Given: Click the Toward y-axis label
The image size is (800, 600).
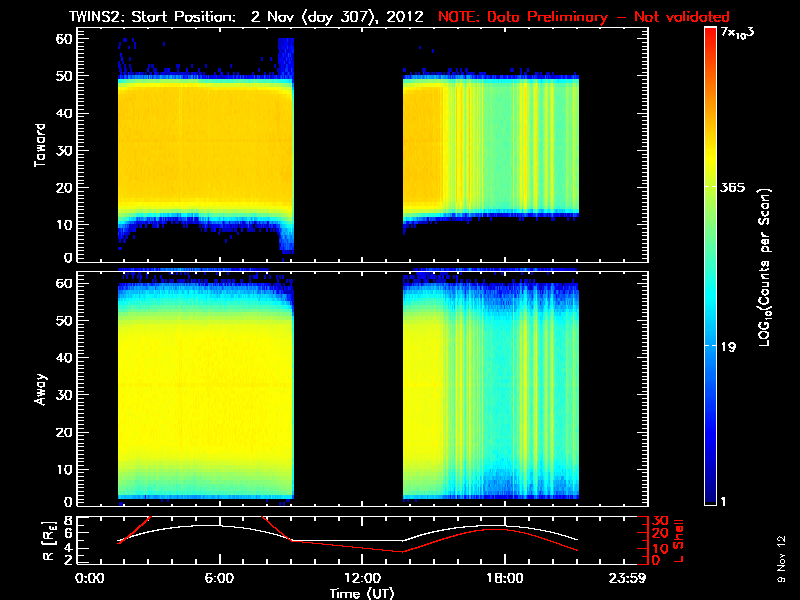Looking at the screenshot, I should click(x=41, y=144).
